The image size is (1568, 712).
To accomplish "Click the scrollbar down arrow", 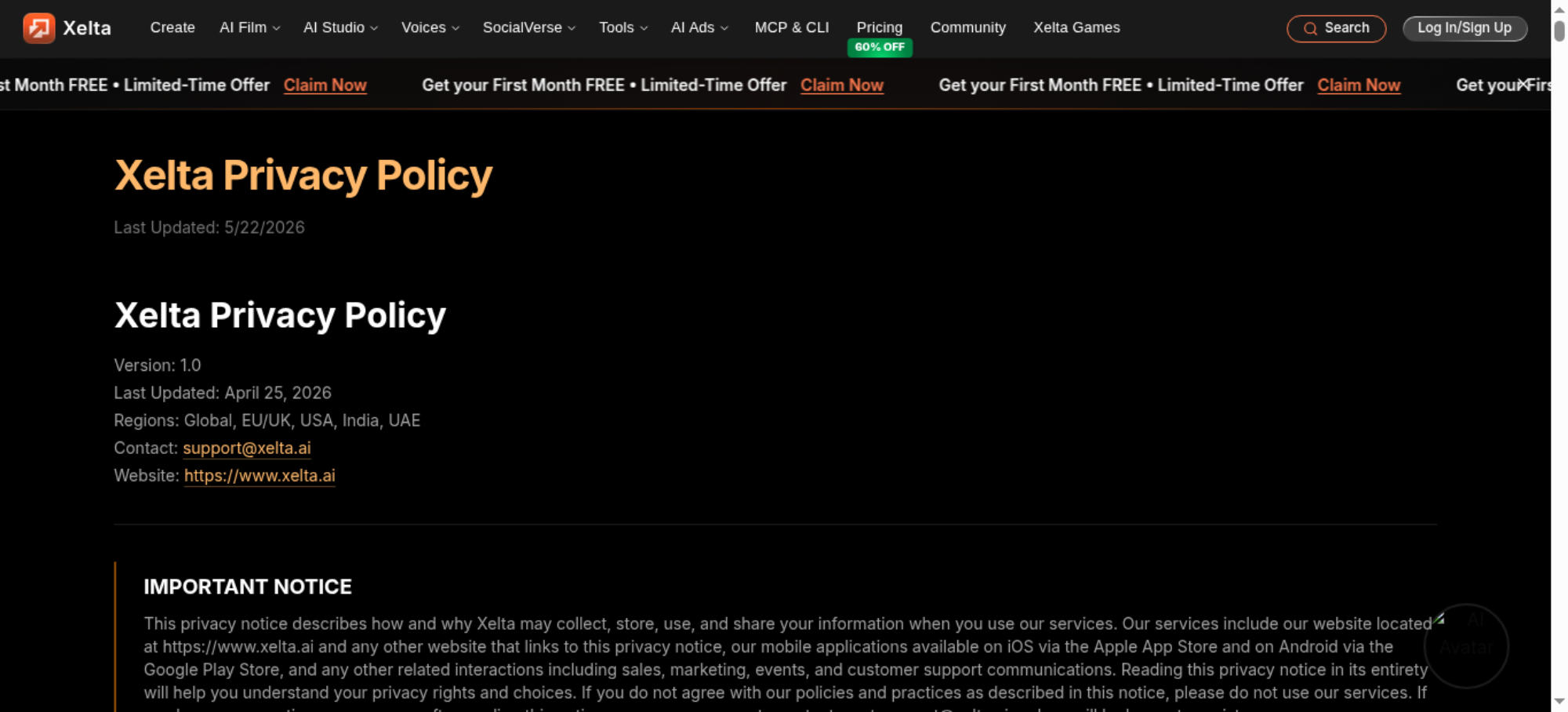I will [x=1559, y=701].
